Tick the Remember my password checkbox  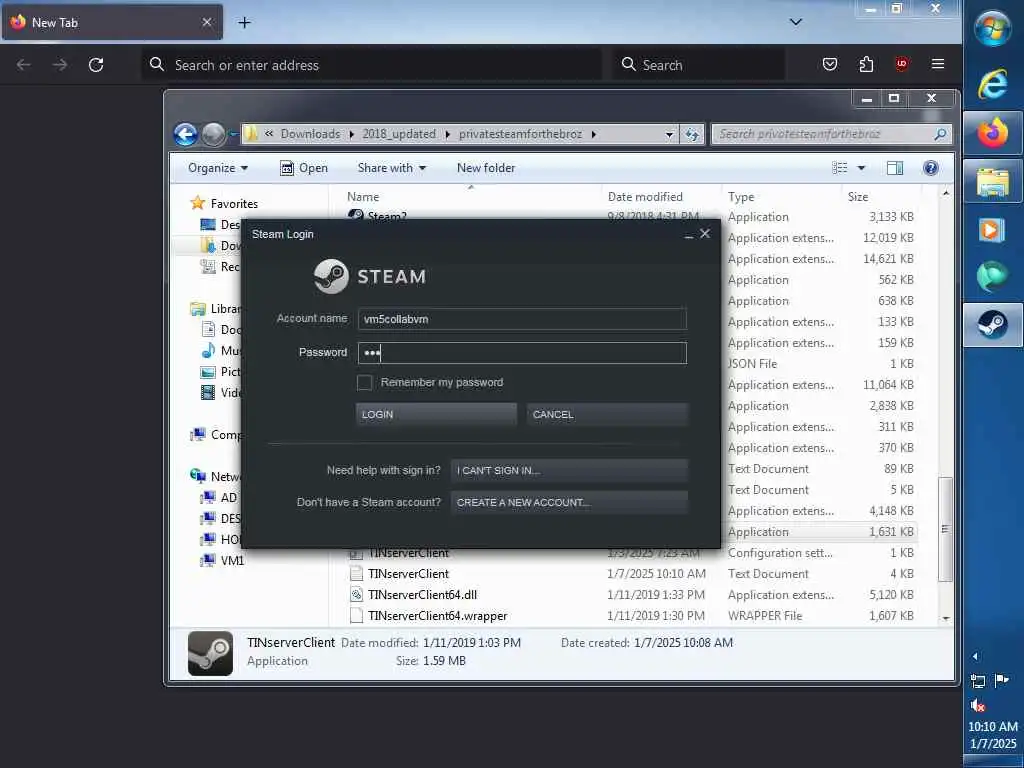pos(364,383)
